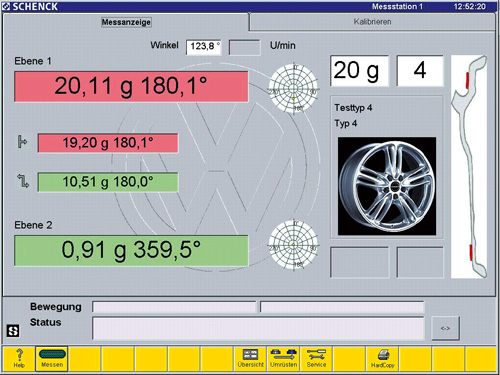Click the small S icon beside Status
Screen dimensions: 500x375
(x=13, y=331)
